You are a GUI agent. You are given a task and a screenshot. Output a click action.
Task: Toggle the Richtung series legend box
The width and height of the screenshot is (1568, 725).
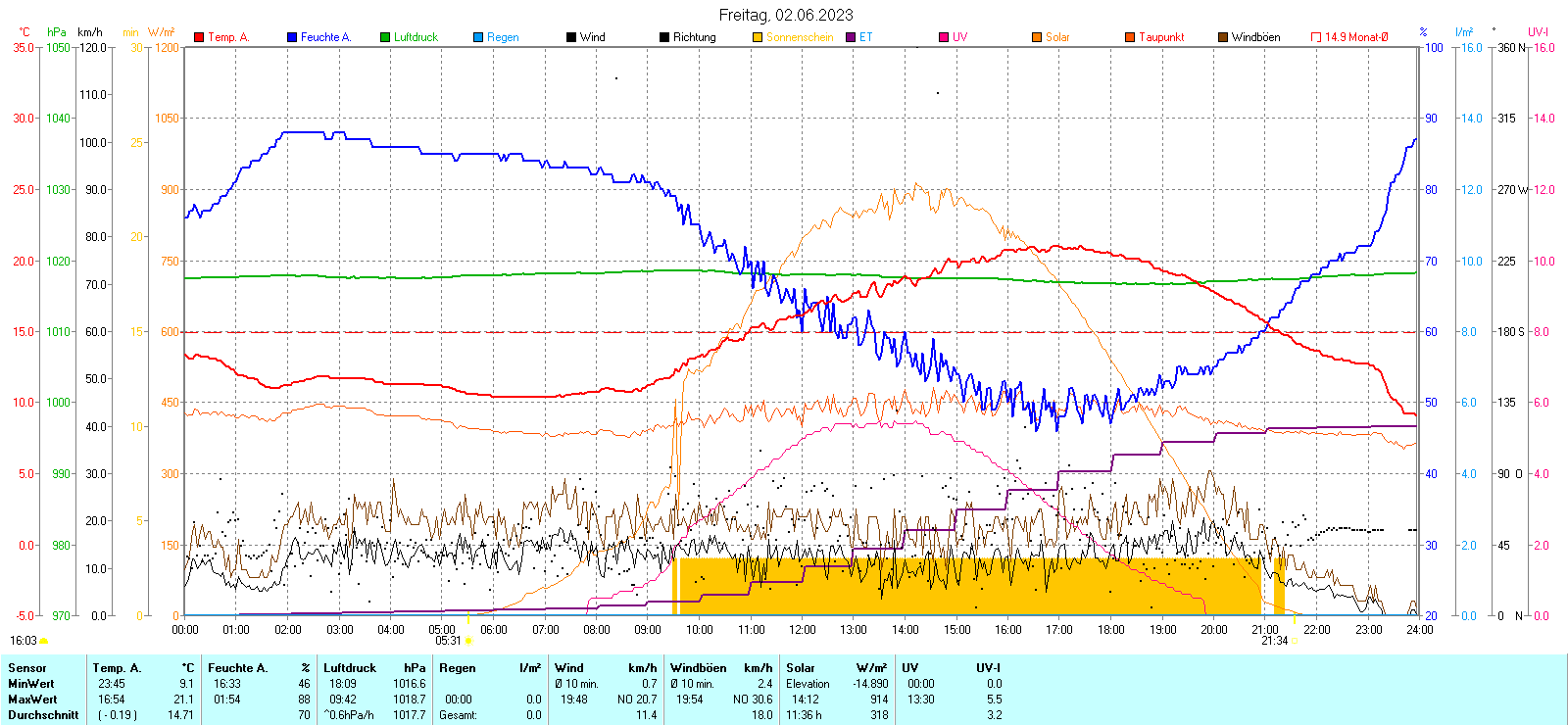click(x=664, y=37)
